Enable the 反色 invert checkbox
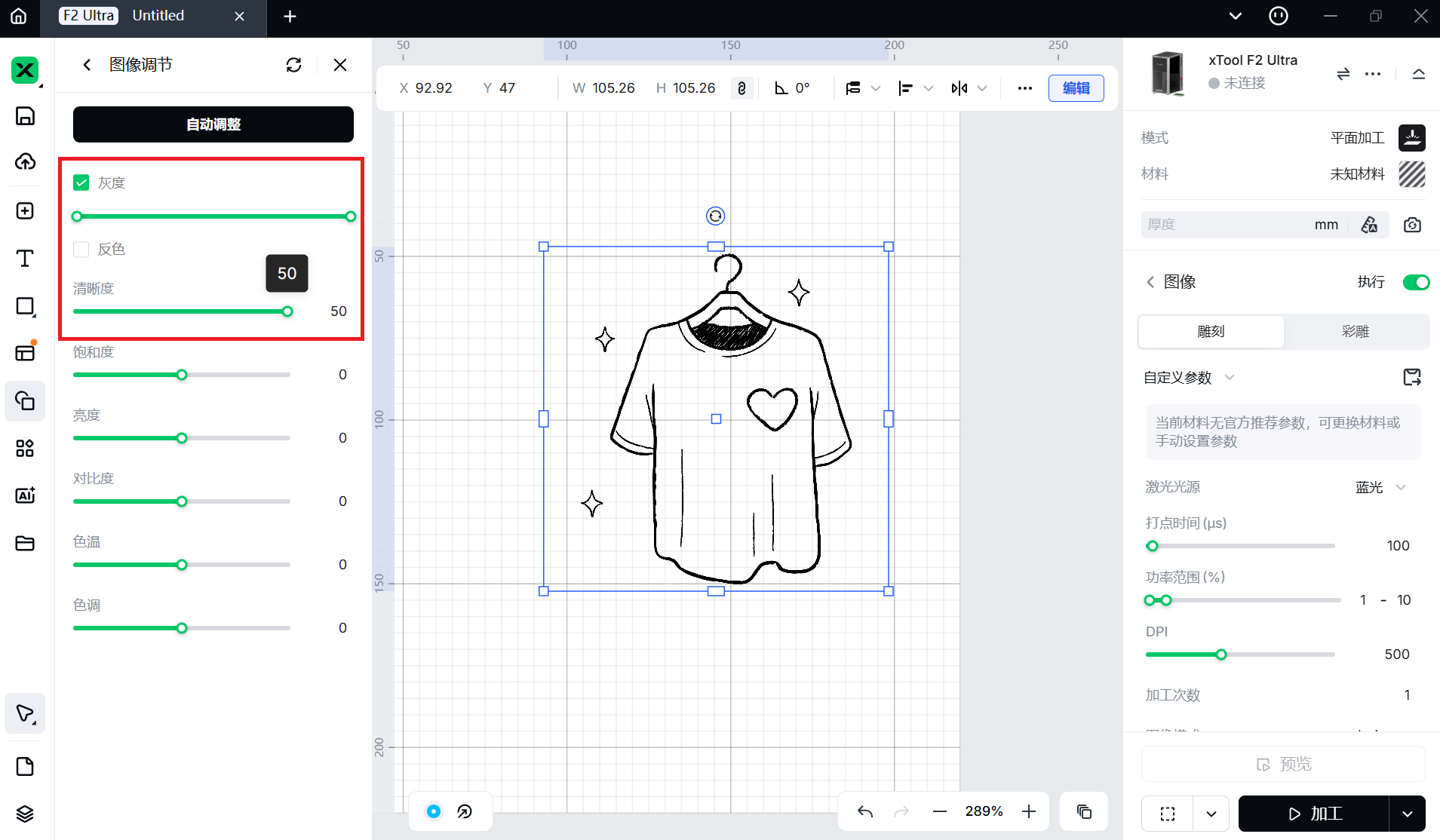 tap(81, 250)
